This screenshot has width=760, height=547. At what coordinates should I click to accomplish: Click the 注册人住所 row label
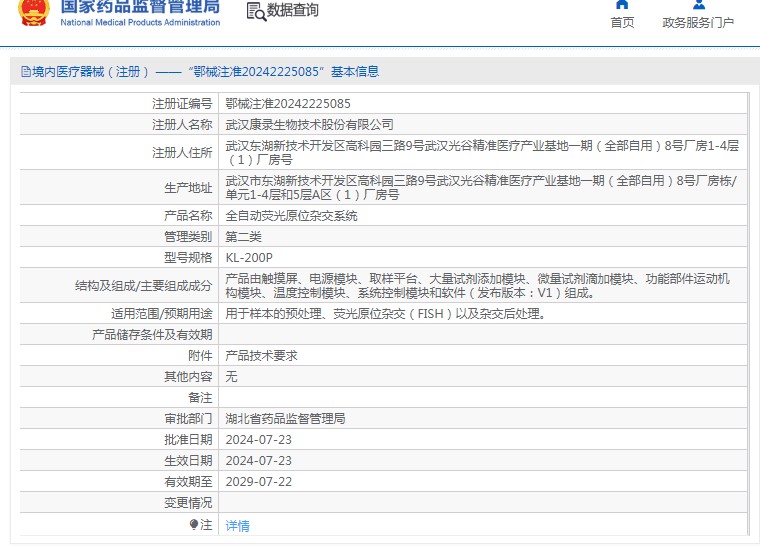click(x=182, y=153)
